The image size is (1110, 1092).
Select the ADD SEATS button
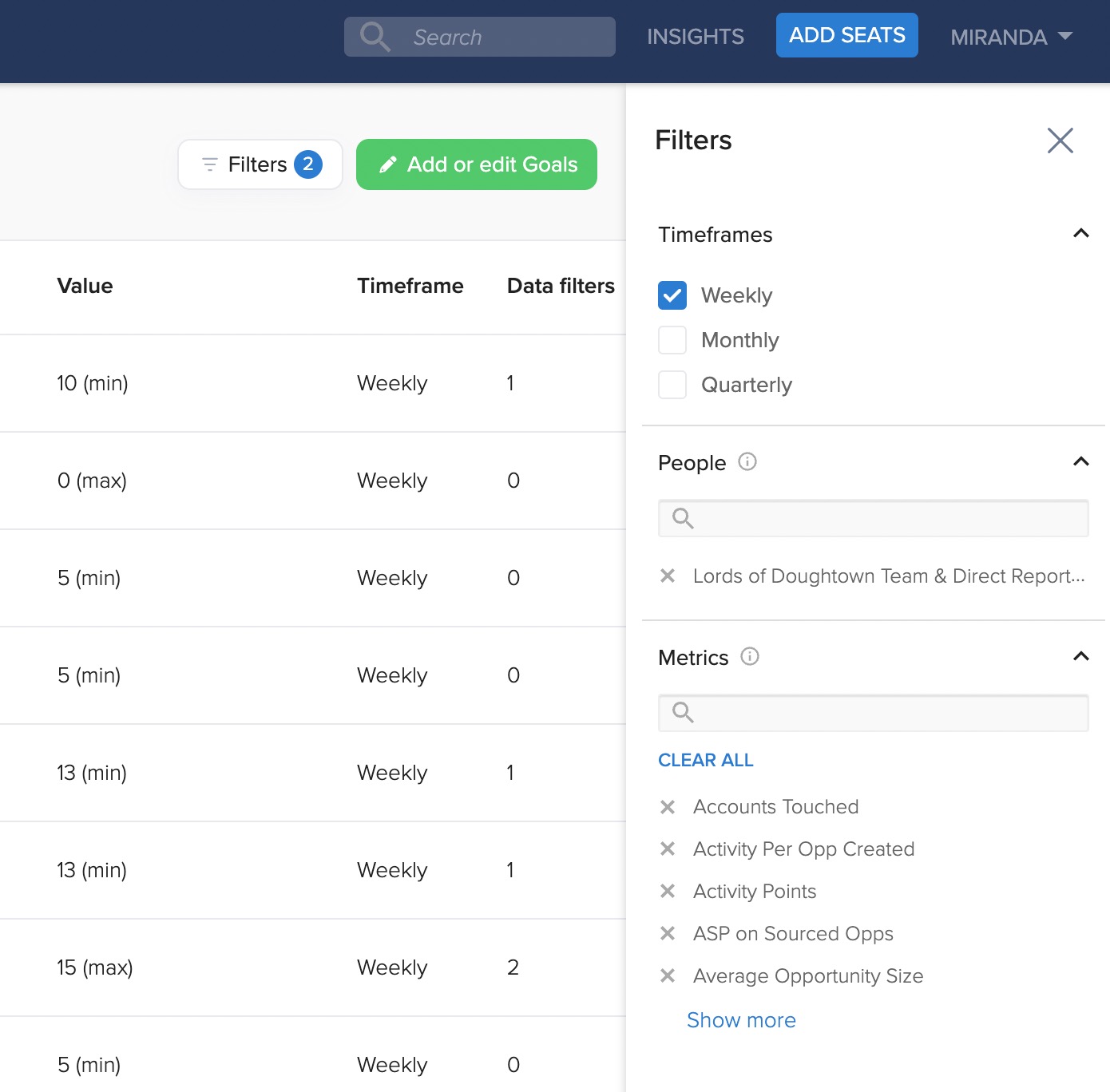coord(846,35)
